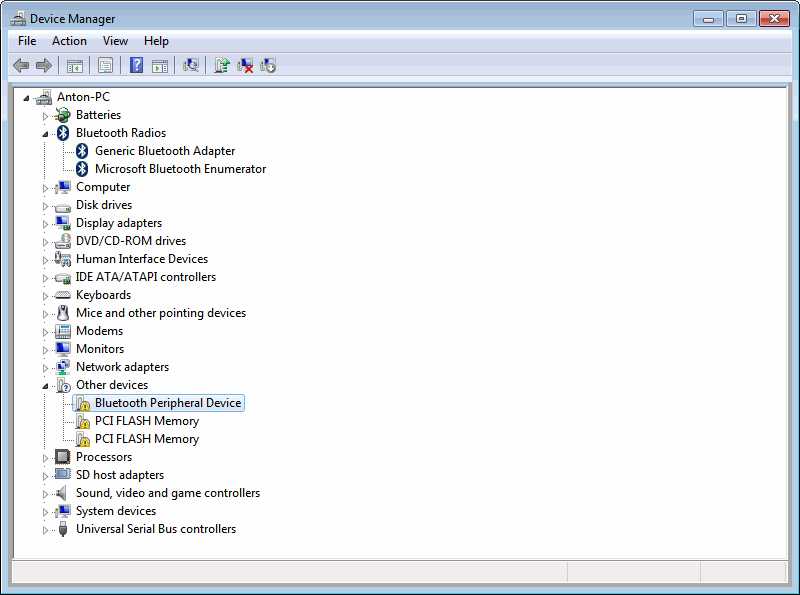This screenshot has width=800, height=595.
Task: Select the first PCI FLASH Memory device
Action: click(146, 421)
